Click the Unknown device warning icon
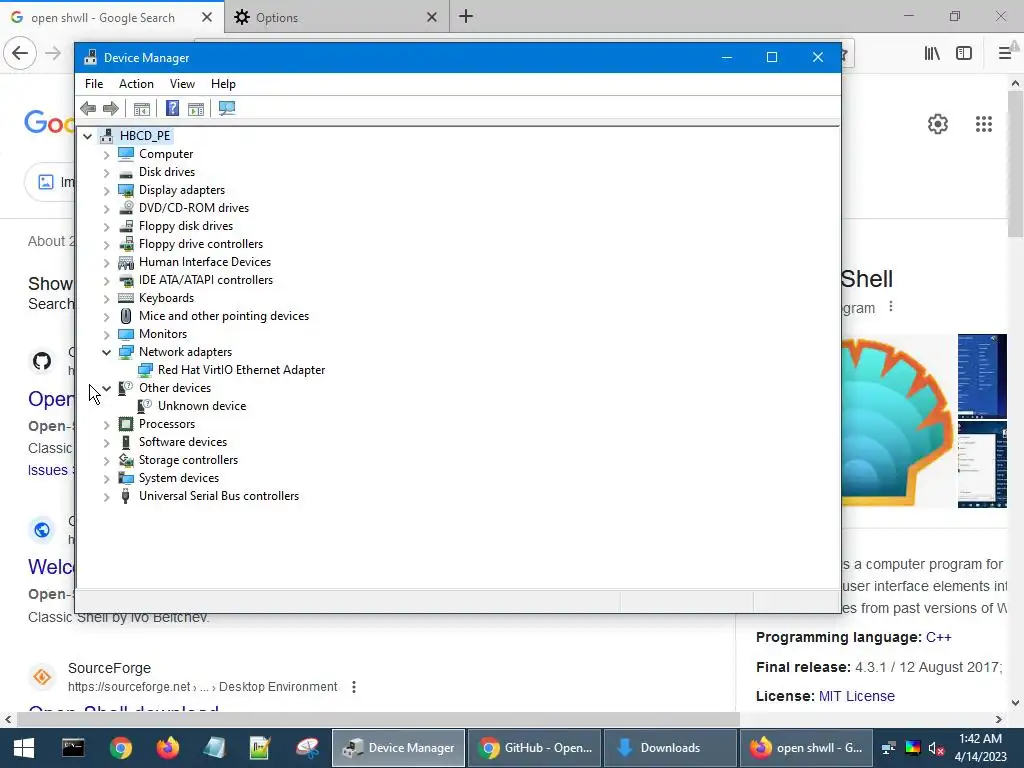Screen dimensions: 1024x768 [144, 406]
